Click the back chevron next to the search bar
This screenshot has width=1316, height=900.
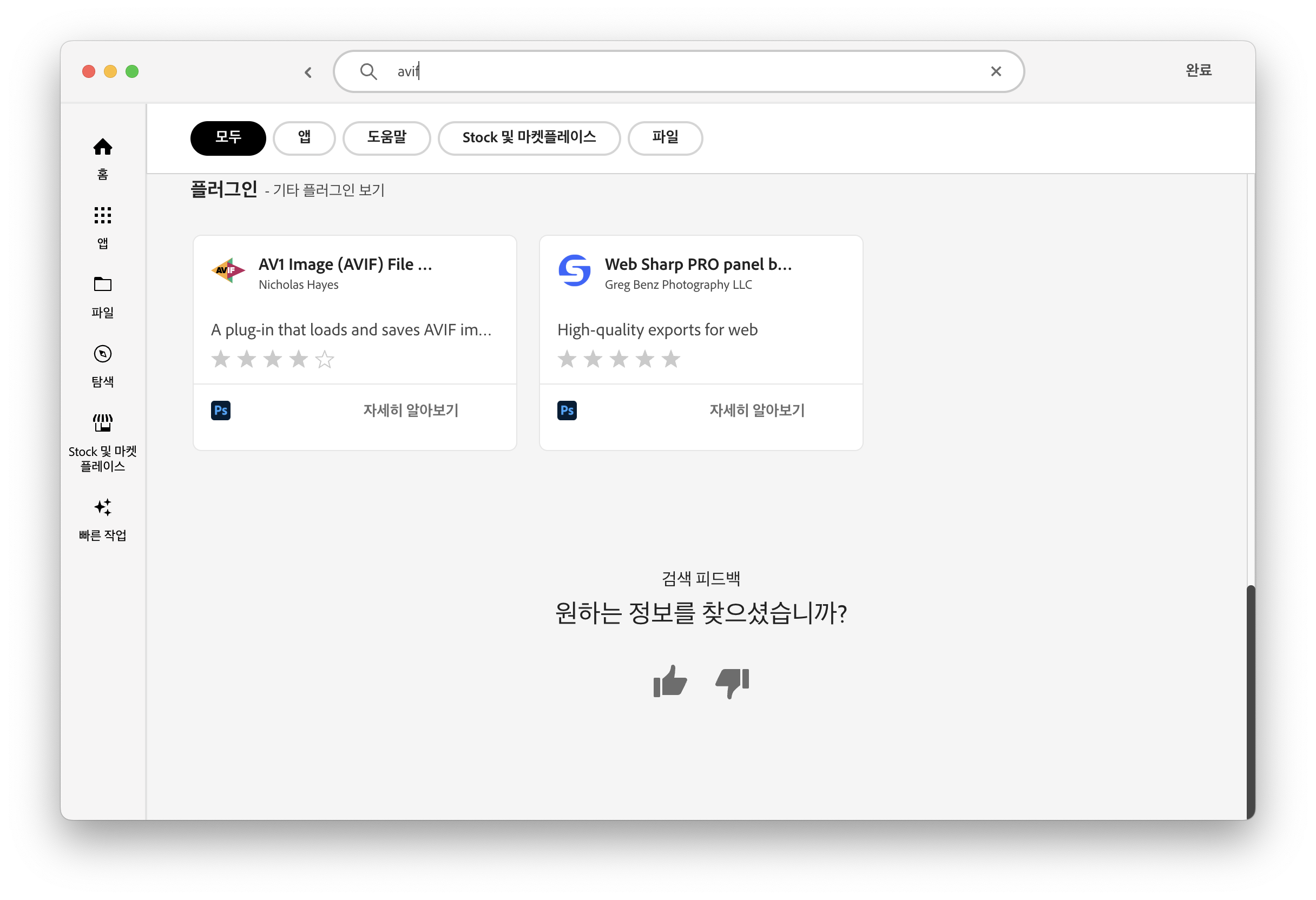308,71
